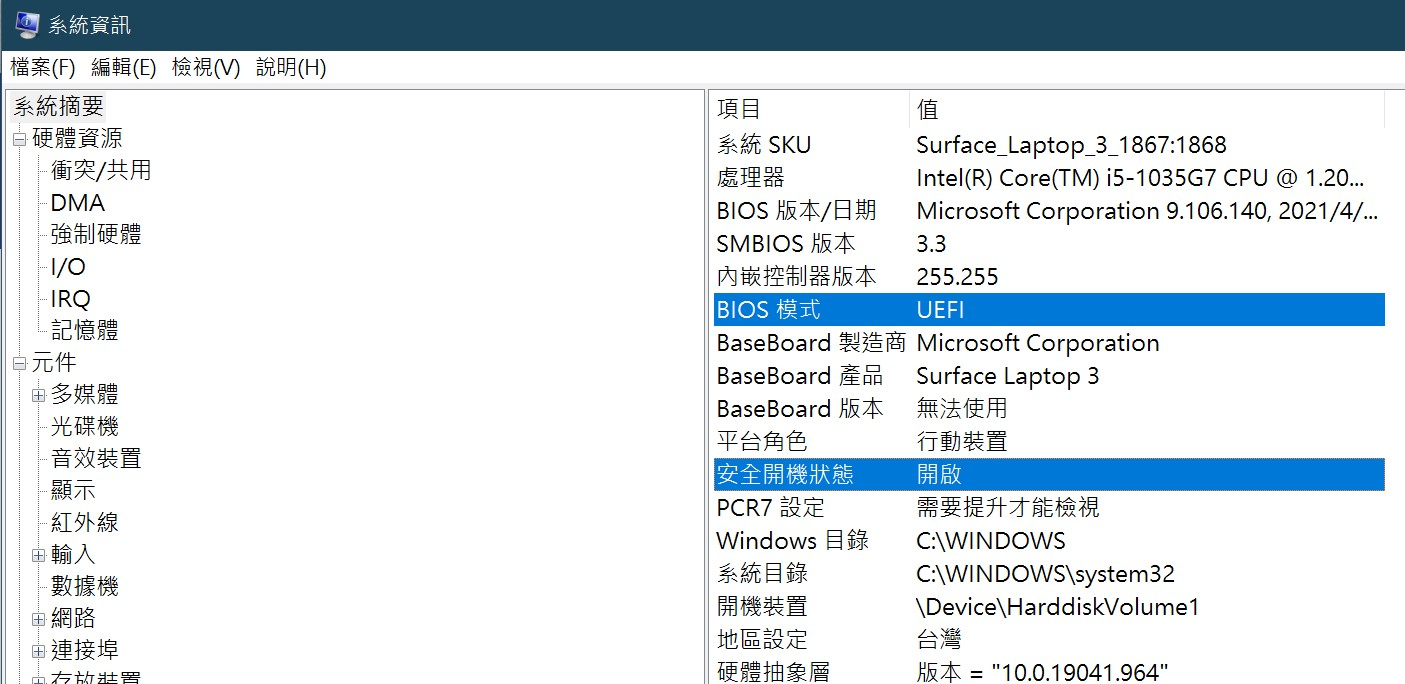This screenshot has width=1405, height=684.
Task: Open the 檢視(V) menu
Action: (x=206, y=68)
